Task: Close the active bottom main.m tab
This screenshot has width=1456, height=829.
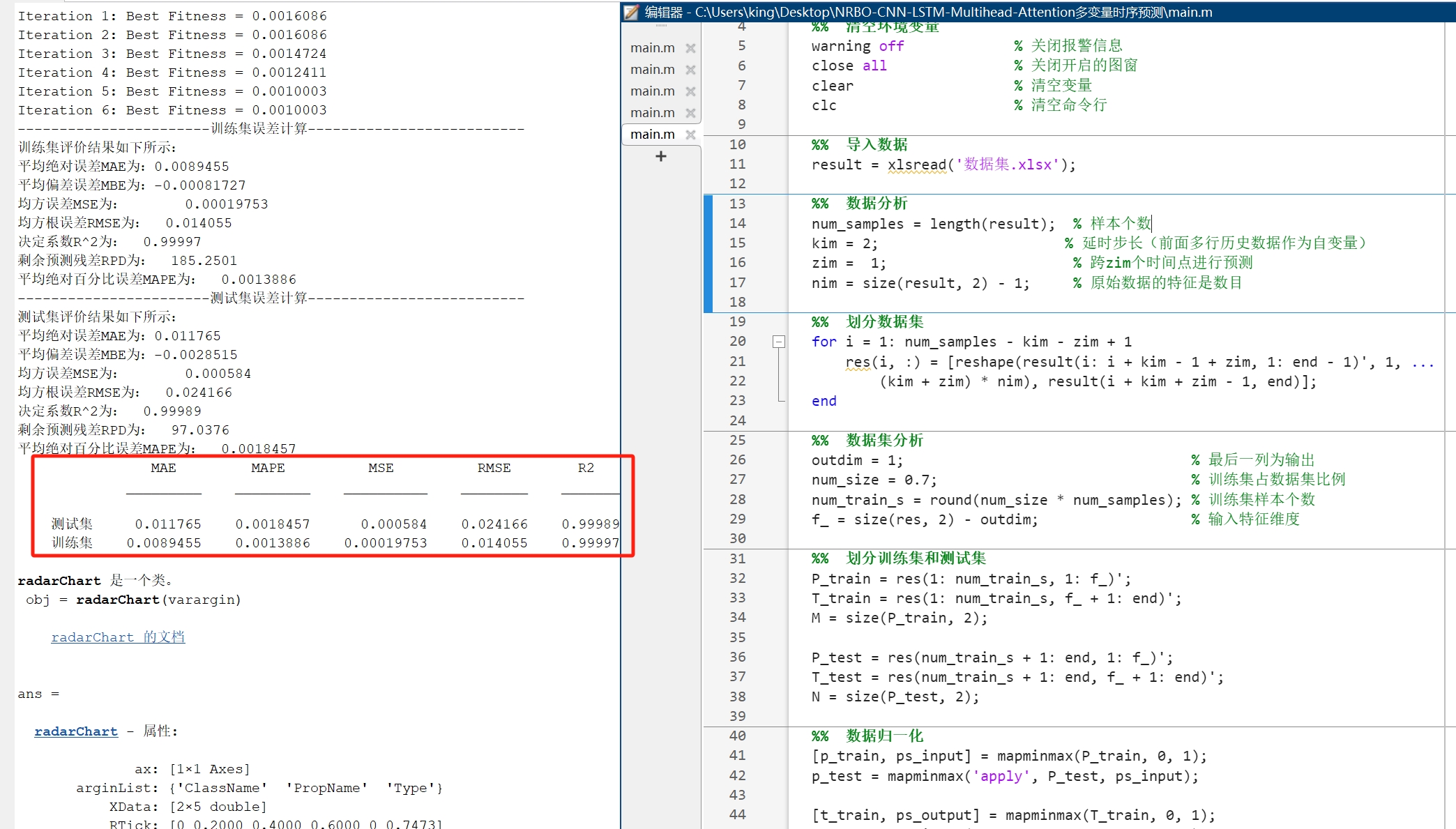Action: point(690,135)
